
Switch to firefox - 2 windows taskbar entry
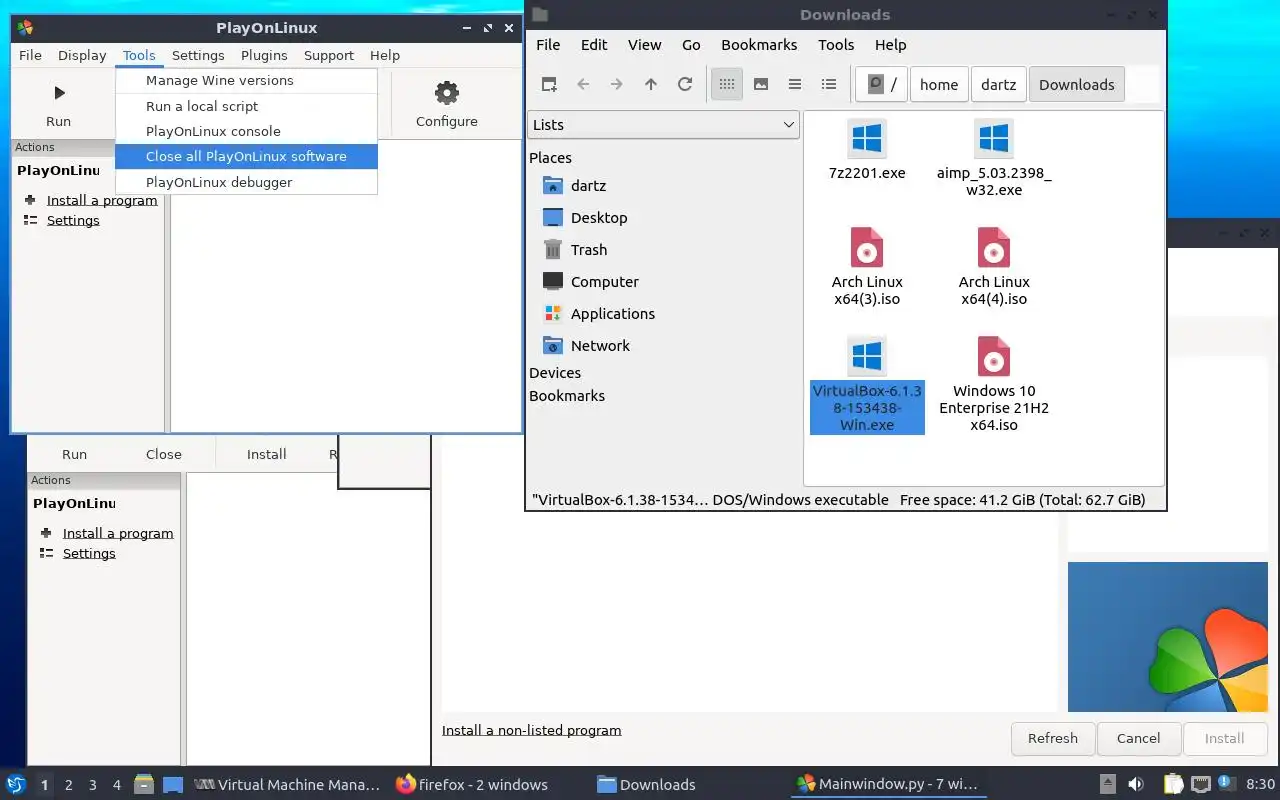tap(472, 785)
